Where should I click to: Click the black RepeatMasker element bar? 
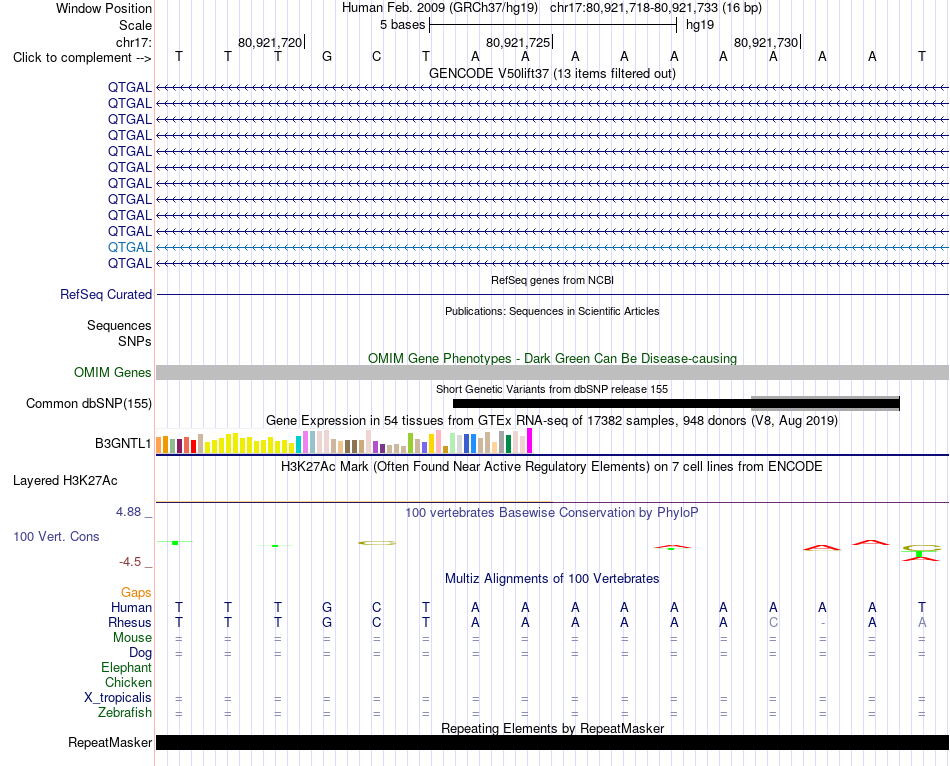552,742
